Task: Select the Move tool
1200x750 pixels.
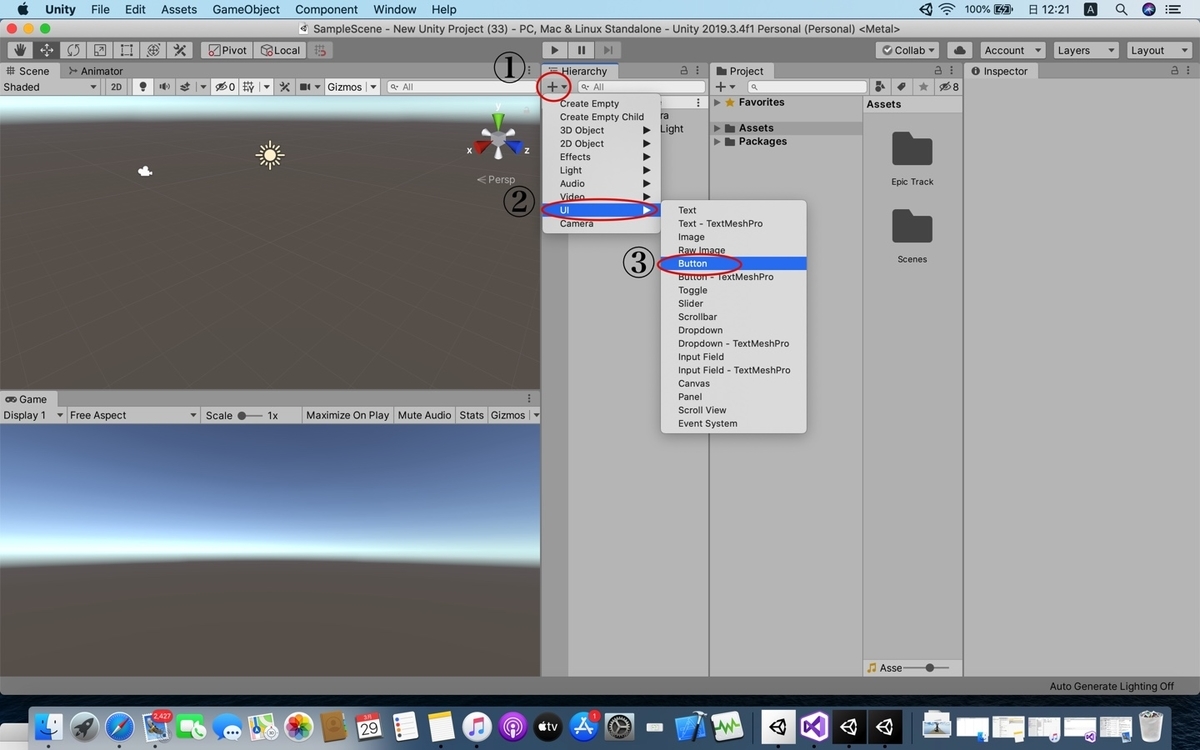Action: (46, 50)
